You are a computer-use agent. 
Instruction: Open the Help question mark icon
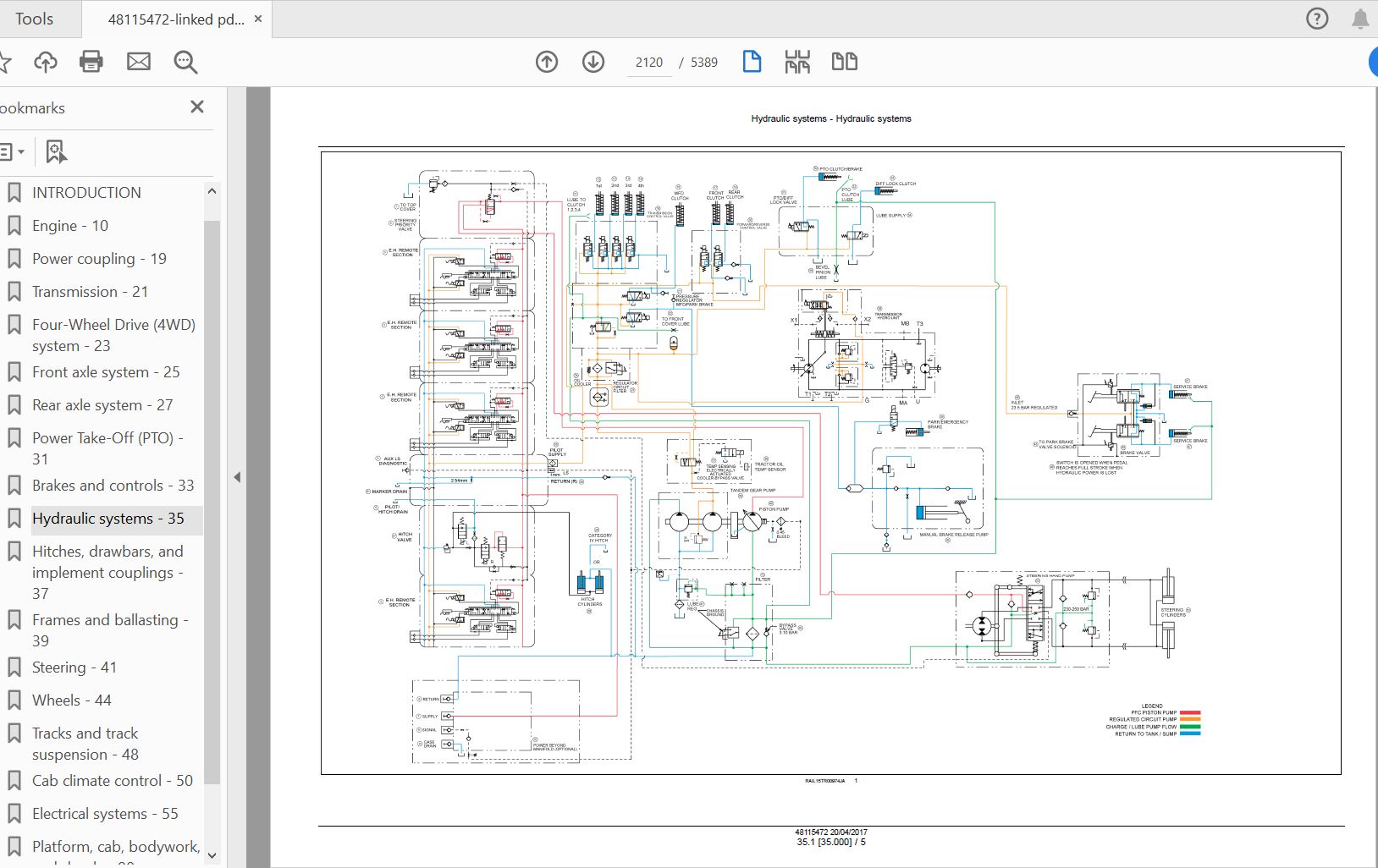[1317, 19]
